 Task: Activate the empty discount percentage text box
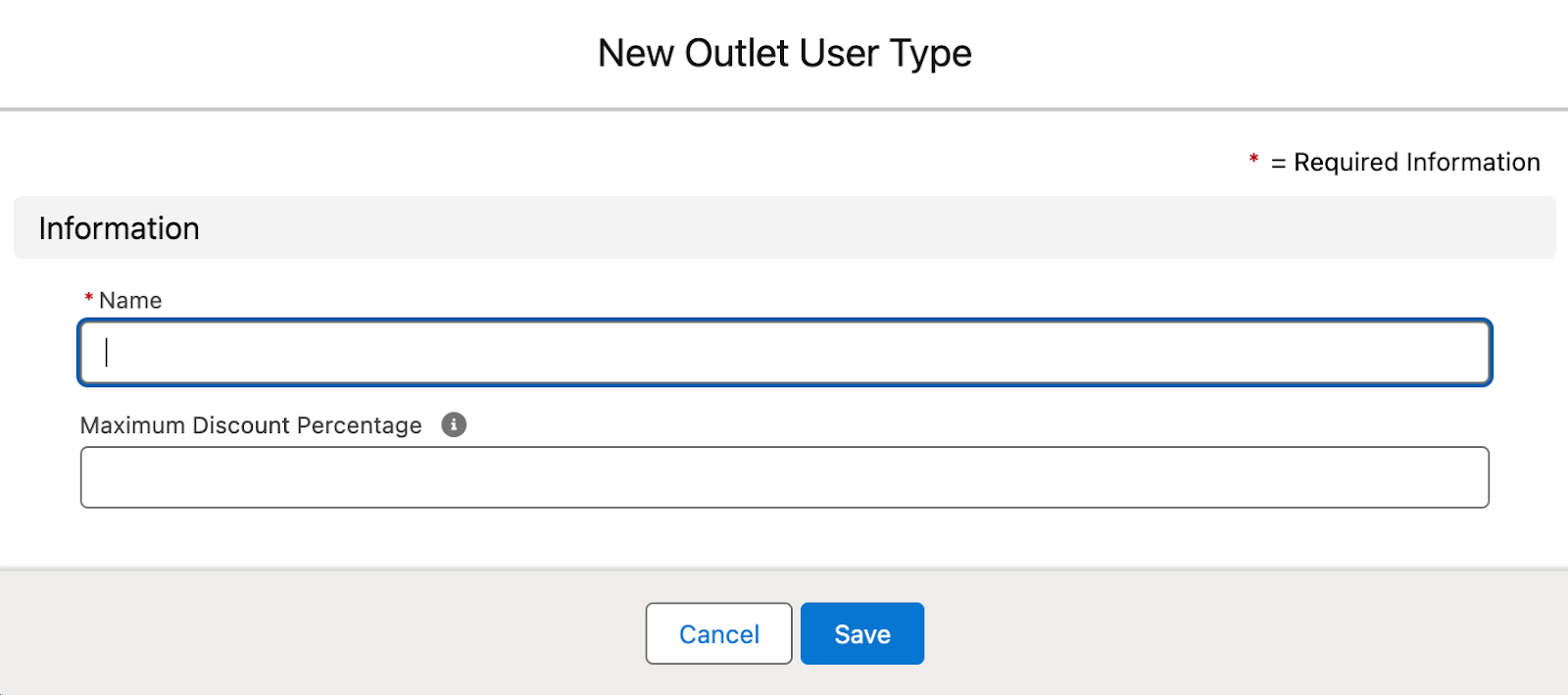point(784,477)
